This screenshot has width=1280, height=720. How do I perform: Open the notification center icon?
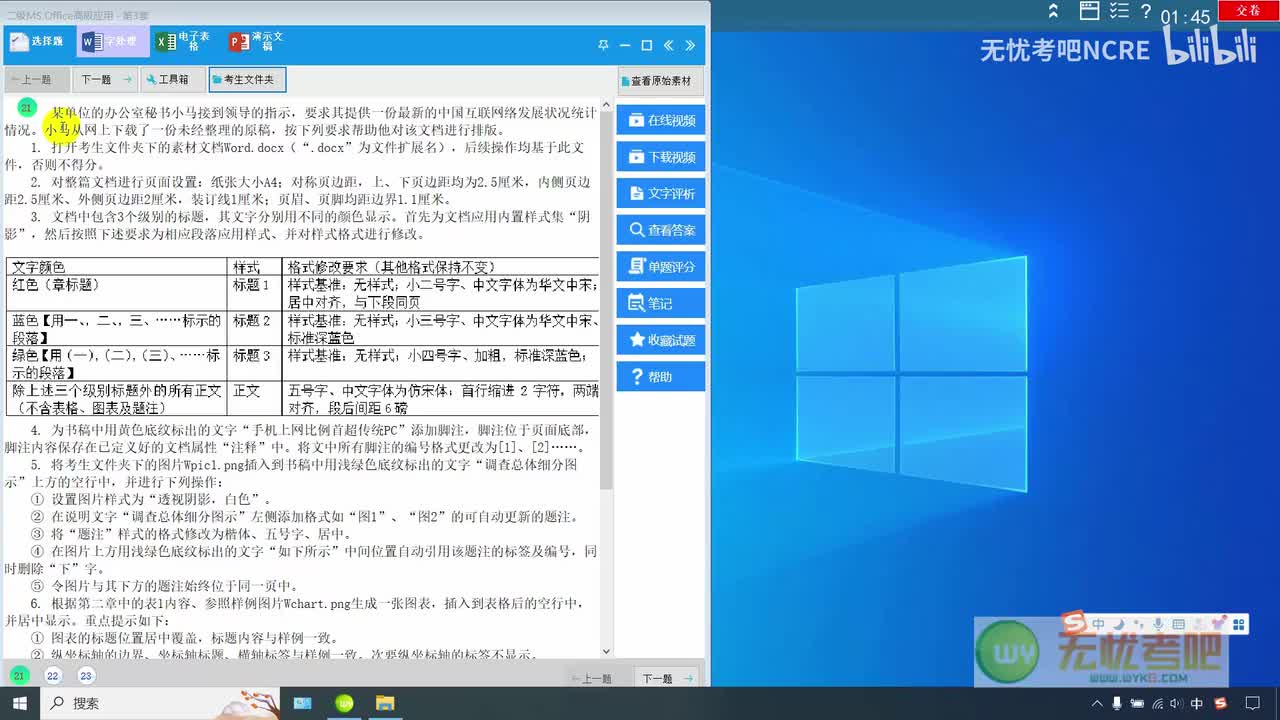click(x=1251, y=704)
